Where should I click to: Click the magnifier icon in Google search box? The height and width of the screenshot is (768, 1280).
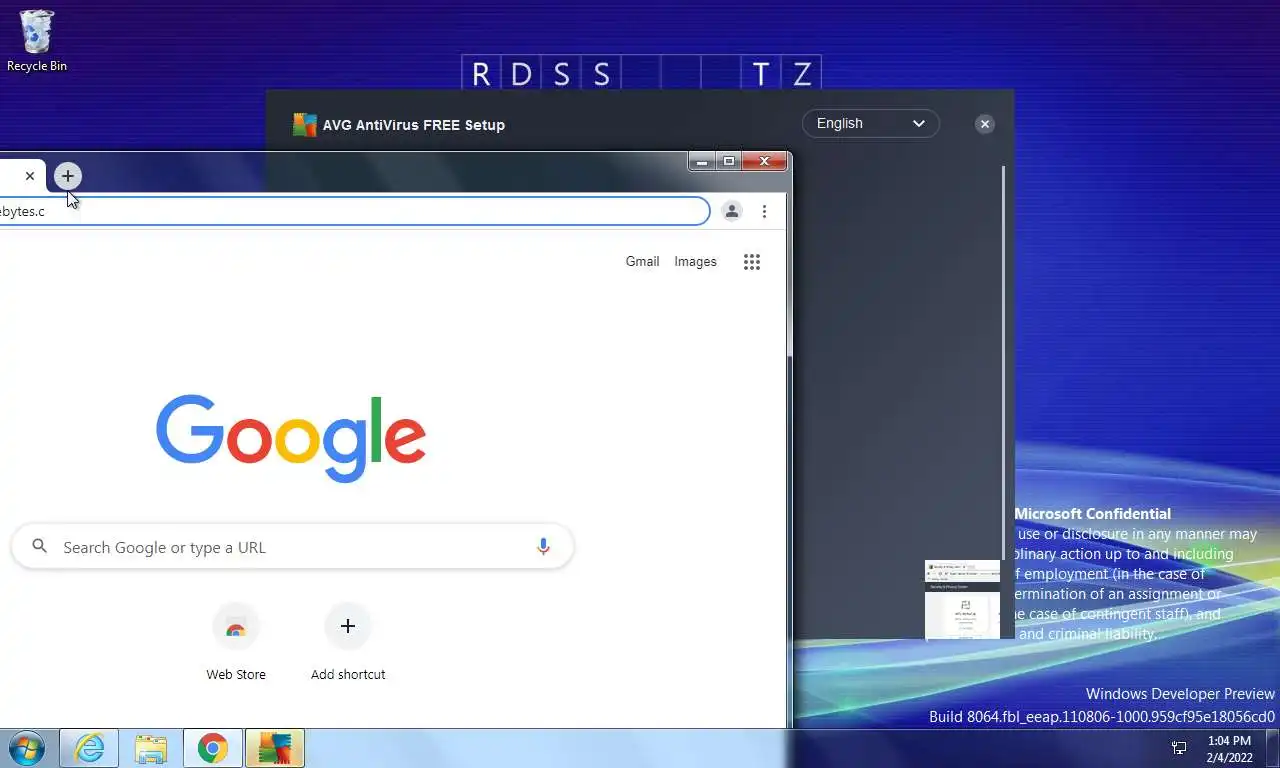[40, 546]
